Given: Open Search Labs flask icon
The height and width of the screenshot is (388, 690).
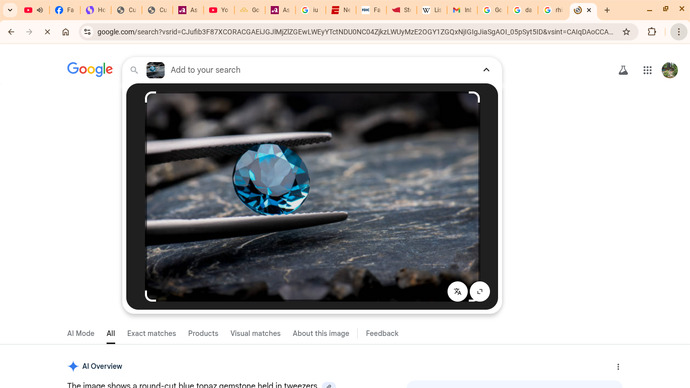Looking at the screenshot, I should point(623,70).
